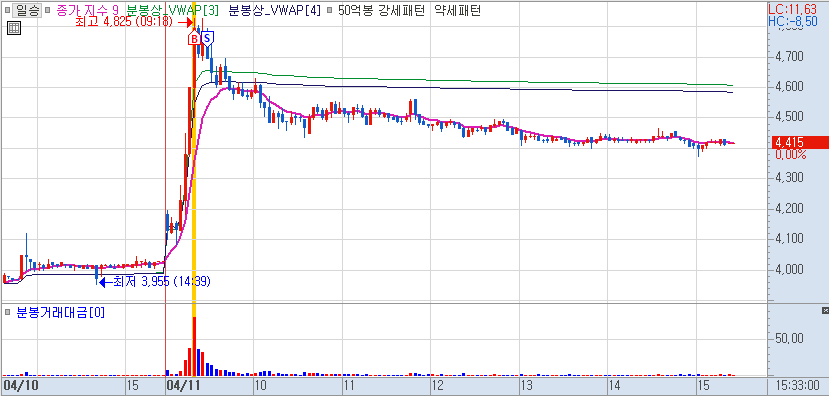
Task: Click the 0,00% change label
Action: [x=791, y=155]
